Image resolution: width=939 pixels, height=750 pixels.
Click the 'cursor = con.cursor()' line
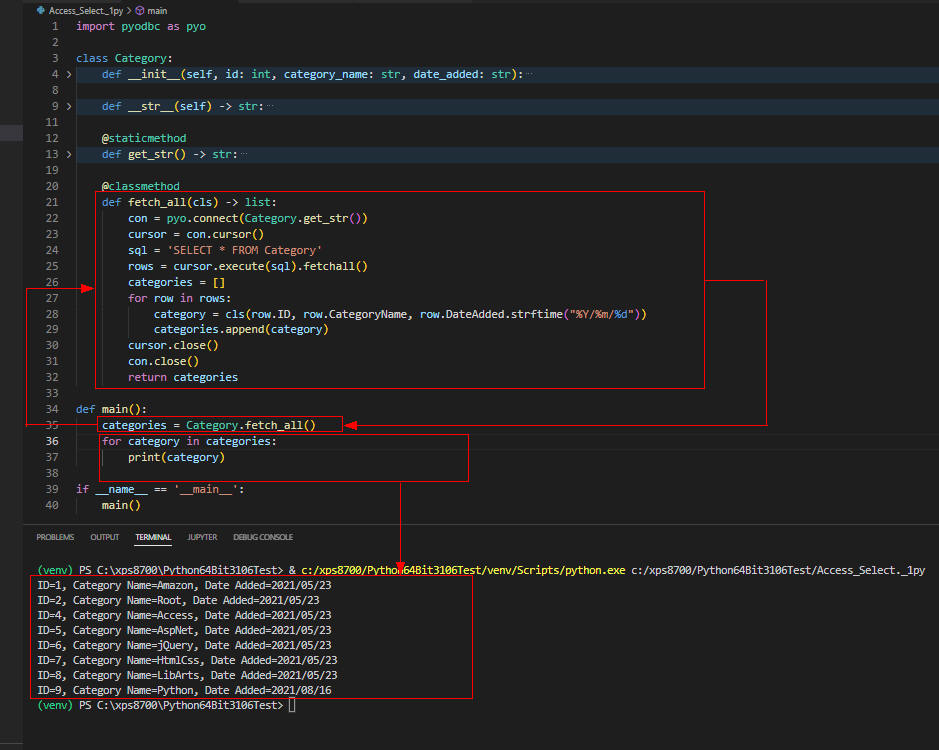(196, 234)
